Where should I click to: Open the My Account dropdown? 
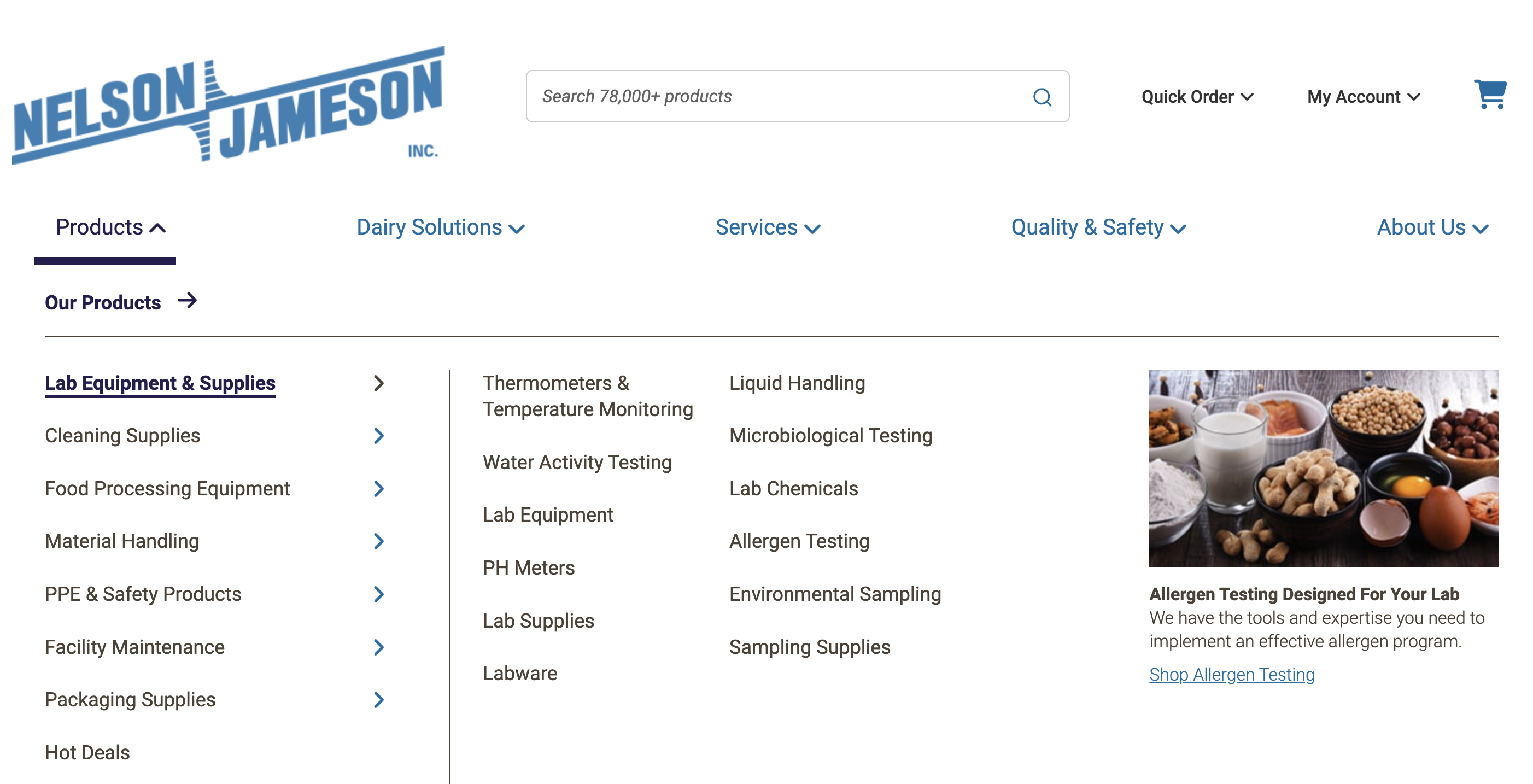click(x=1364, y=96)
